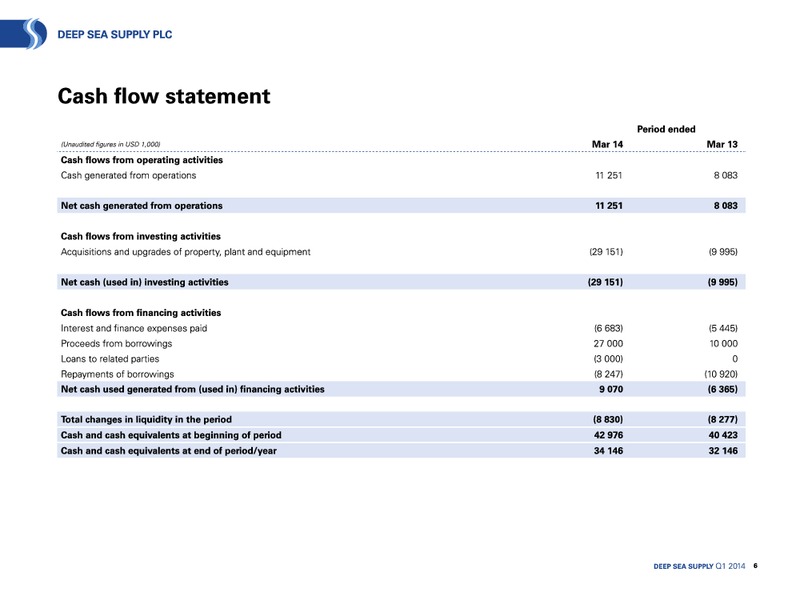Click bold 8 083 in Net cash generated row
The image size is (800, 600).
coord(726,206)
